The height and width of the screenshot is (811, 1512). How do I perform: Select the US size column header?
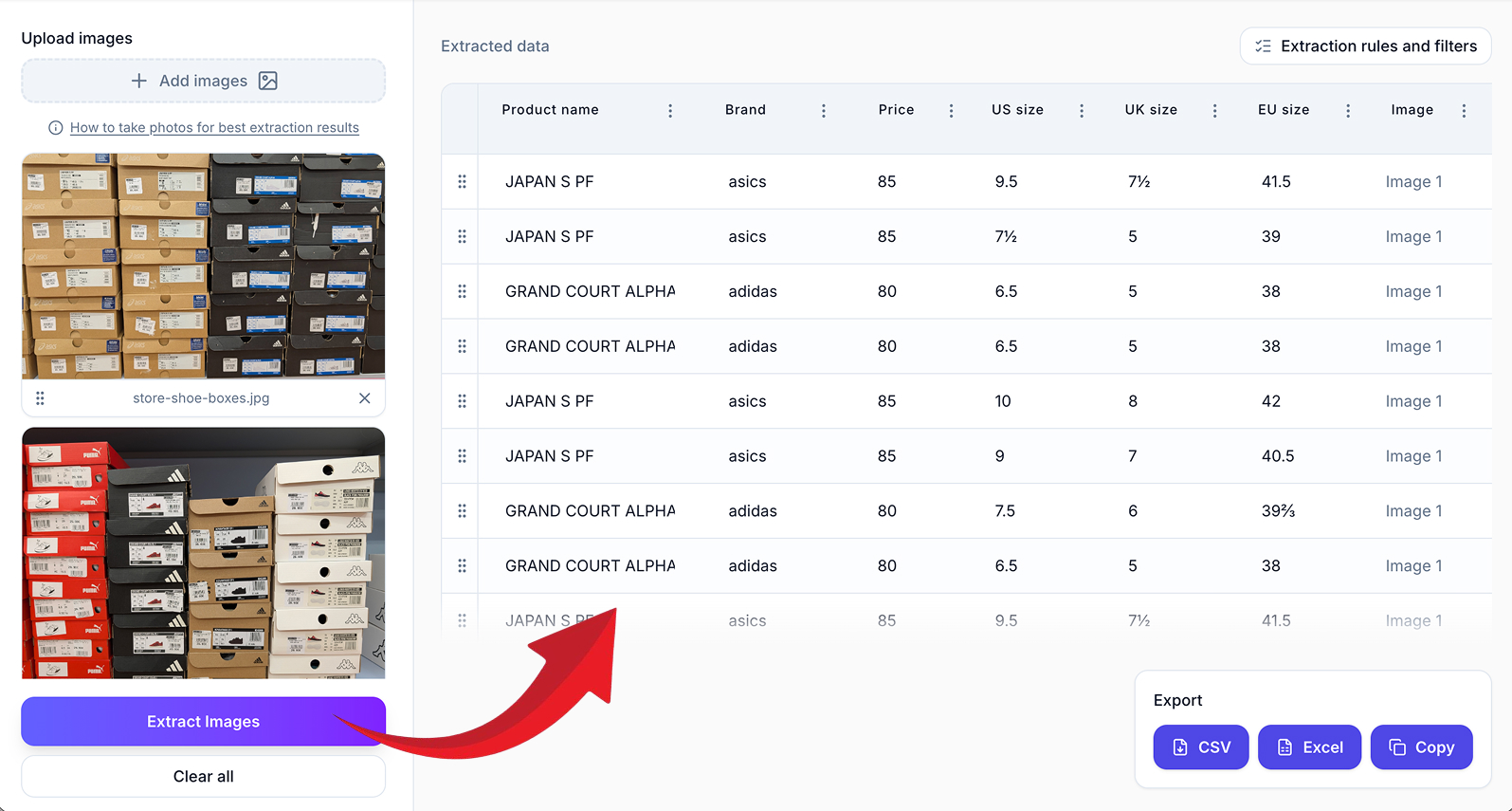coord(1018,110)
